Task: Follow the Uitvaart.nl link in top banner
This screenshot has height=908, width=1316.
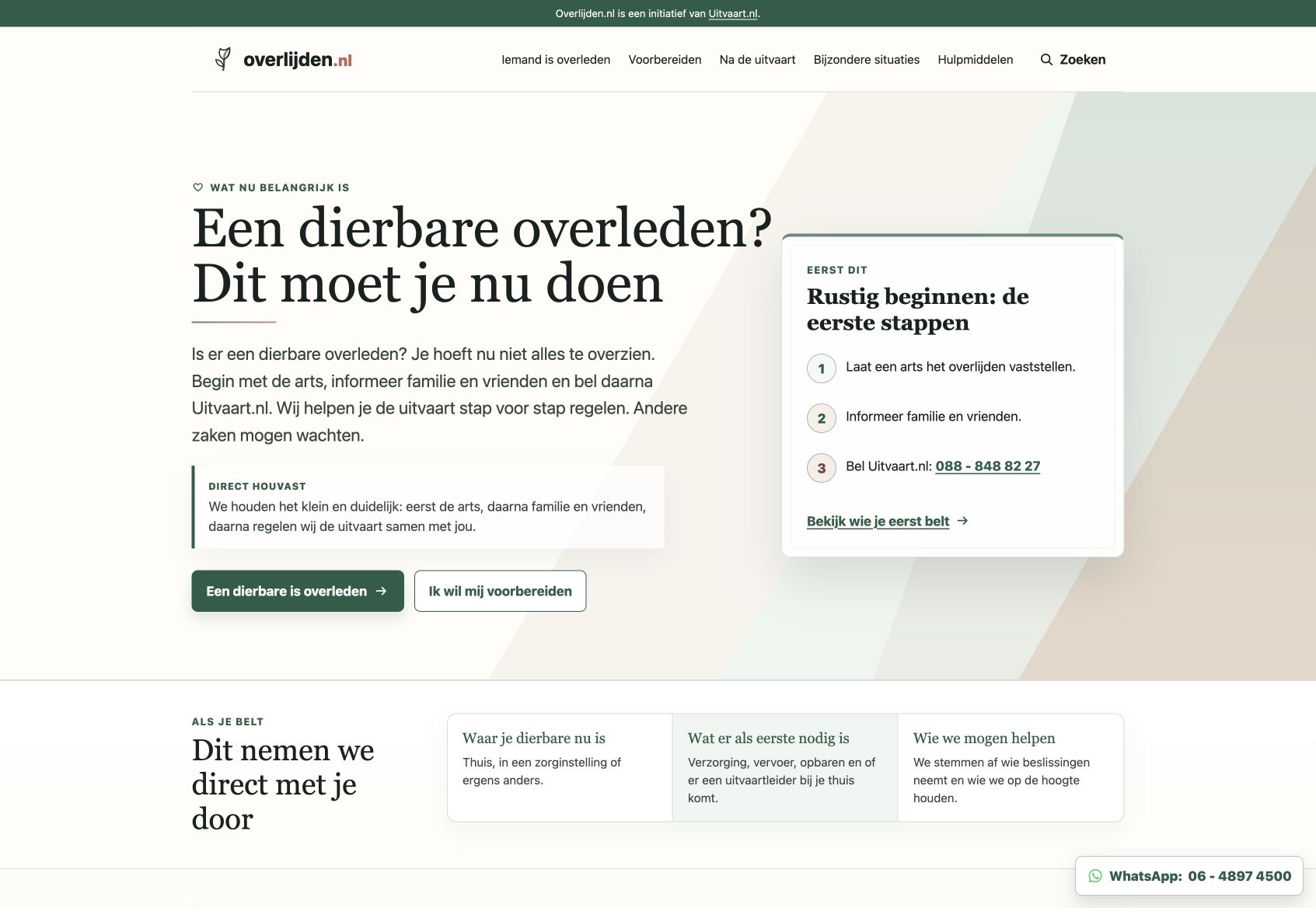Action: (733, 13)
